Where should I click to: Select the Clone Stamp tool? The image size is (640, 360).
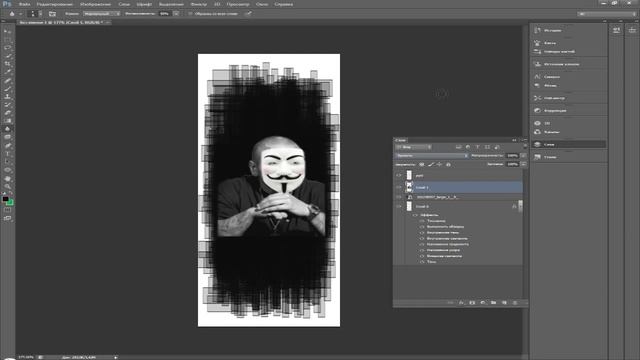[7, 97]
